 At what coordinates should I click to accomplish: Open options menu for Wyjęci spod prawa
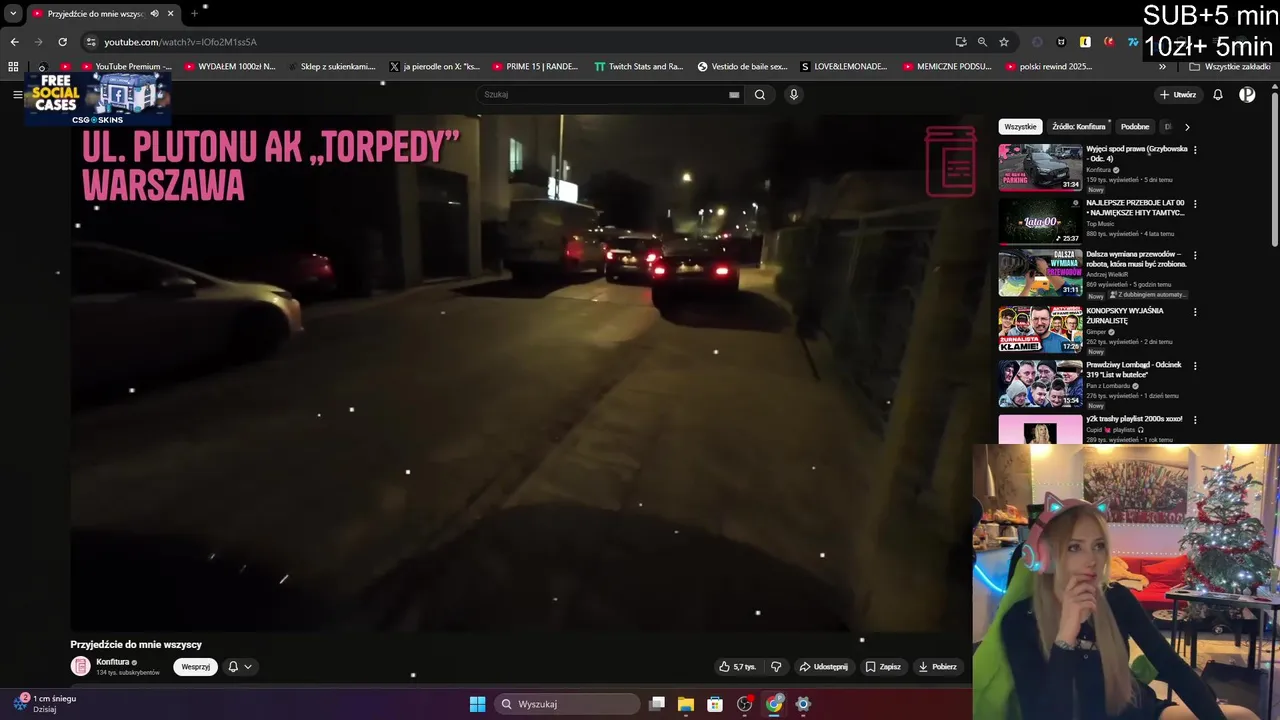click(1195, 150)
